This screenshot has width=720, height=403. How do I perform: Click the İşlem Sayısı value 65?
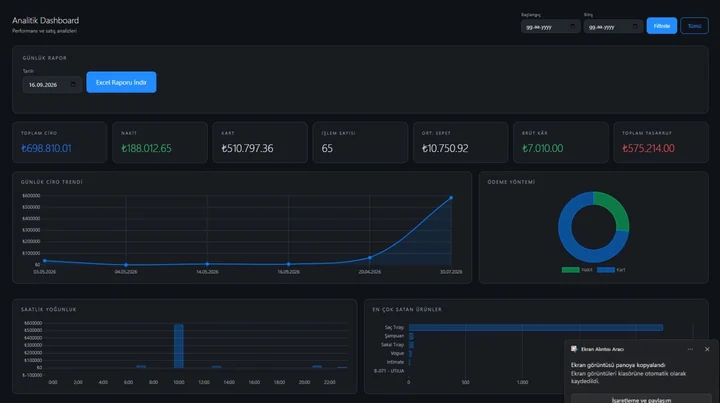[327, 148]
